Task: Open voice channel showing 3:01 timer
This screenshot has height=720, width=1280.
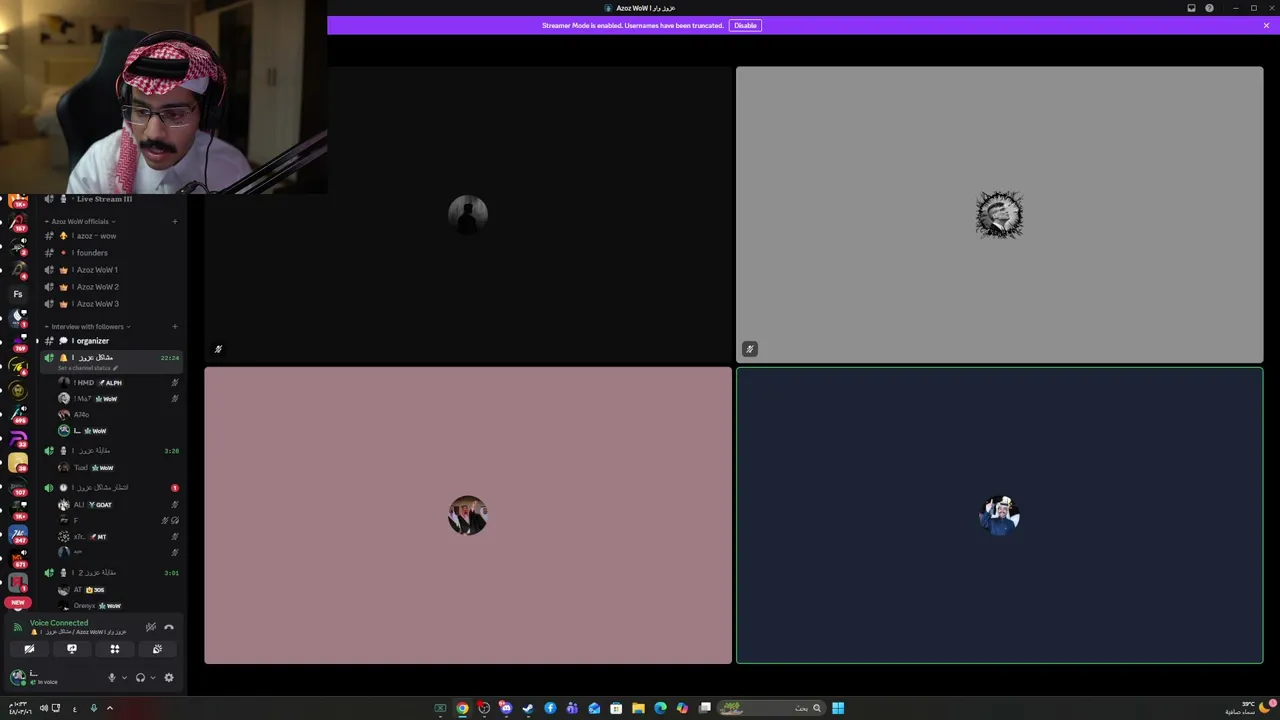Action: pos(110,573)
